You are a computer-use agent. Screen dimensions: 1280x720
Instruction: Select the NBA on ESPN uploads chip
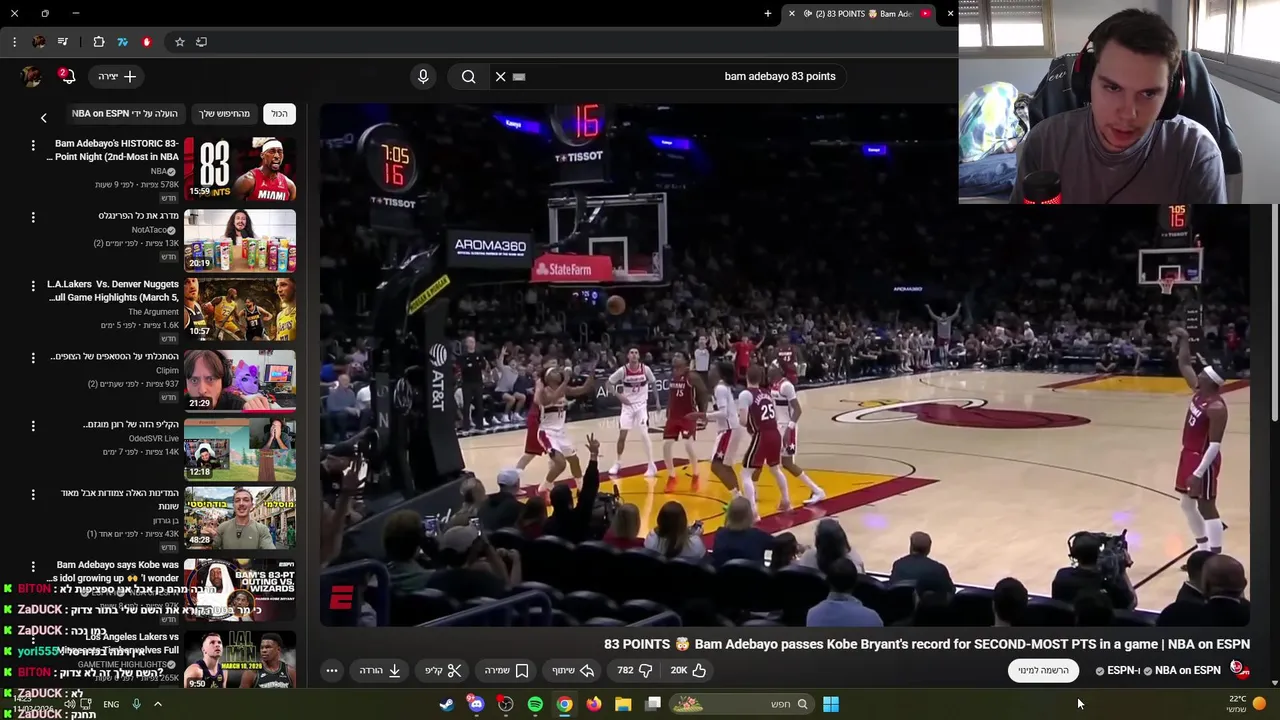[x=125, y=114]
